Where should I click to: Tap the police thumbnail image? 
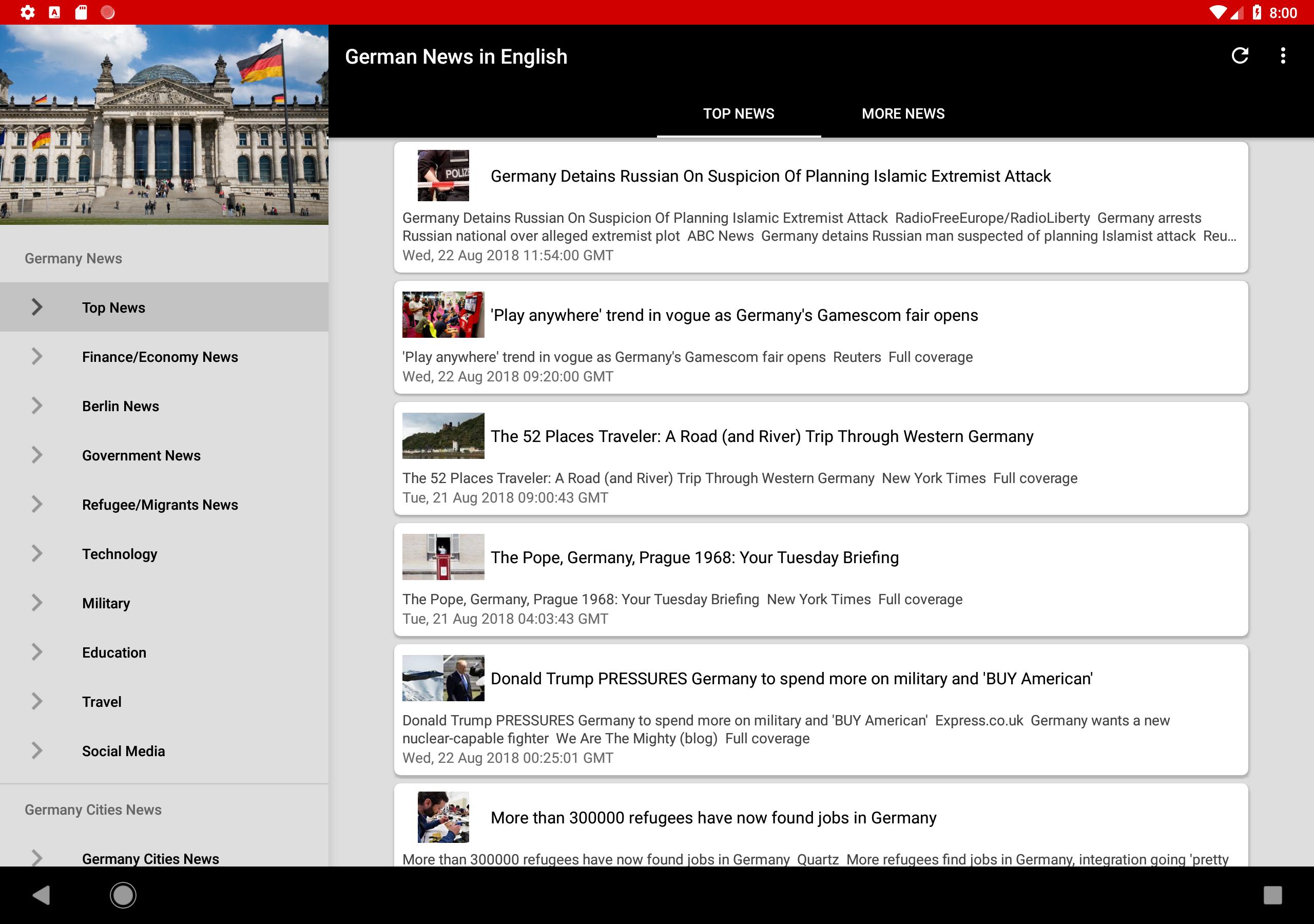click(443, 175)
